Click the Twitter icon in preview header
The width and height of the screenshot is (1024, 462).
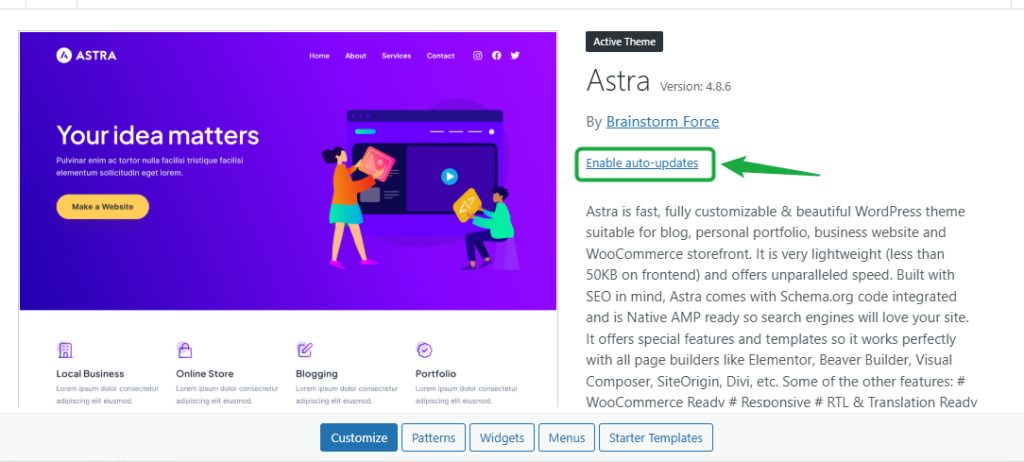click(x=515, y=56)
